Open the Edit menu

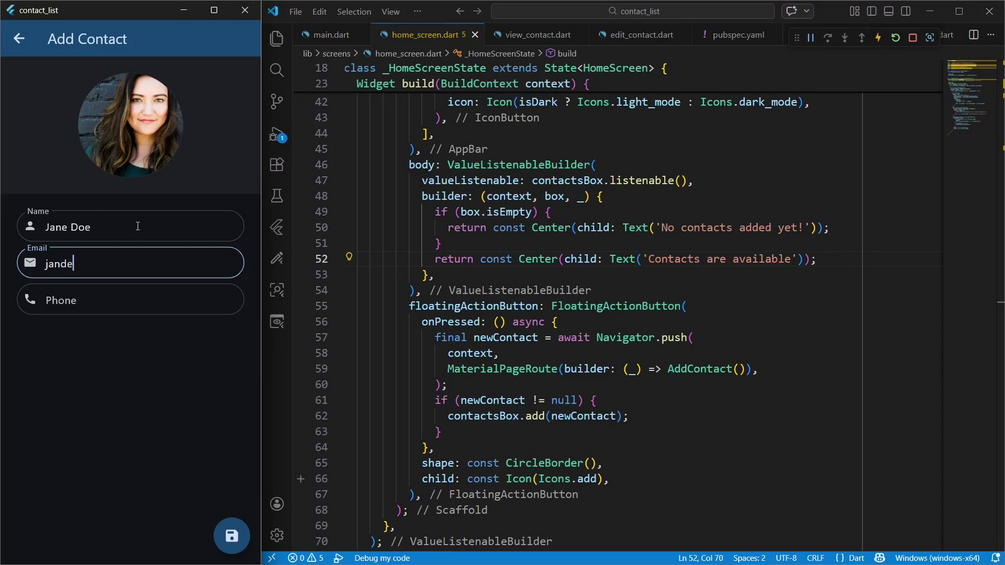[x=319, y=12]
